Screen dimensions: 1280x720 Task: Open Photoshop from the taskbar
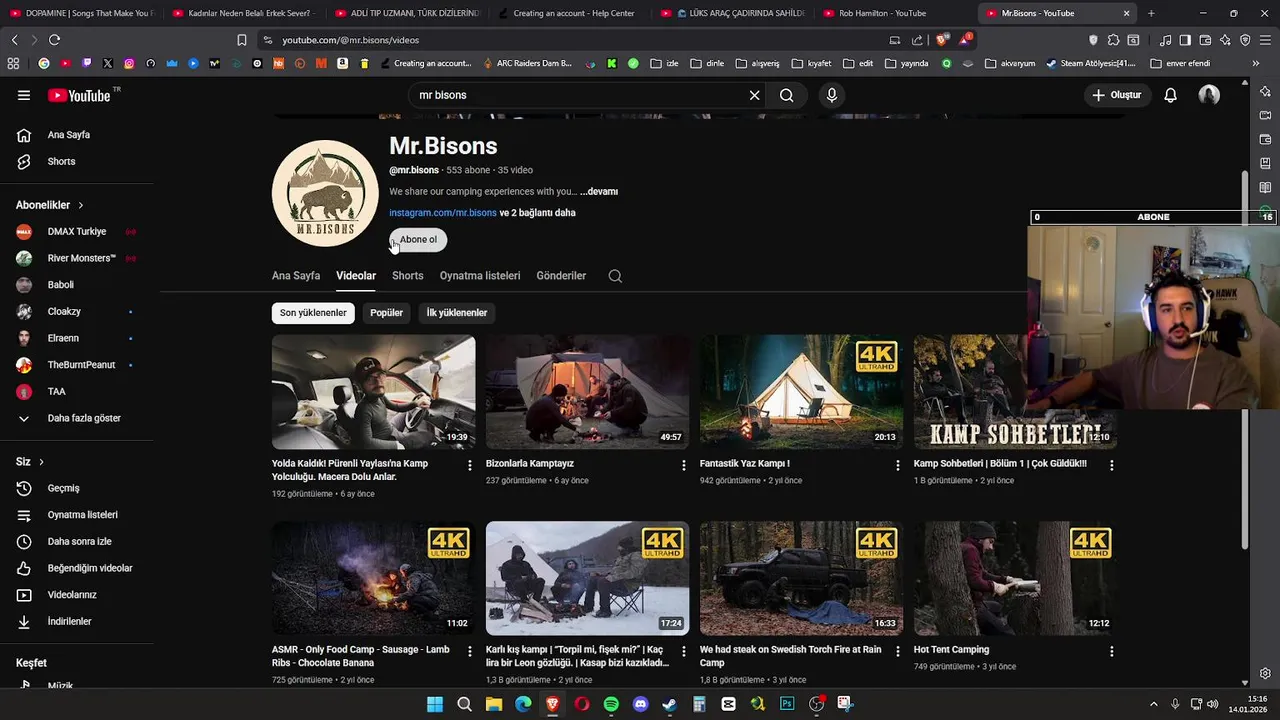click(787, 704)
